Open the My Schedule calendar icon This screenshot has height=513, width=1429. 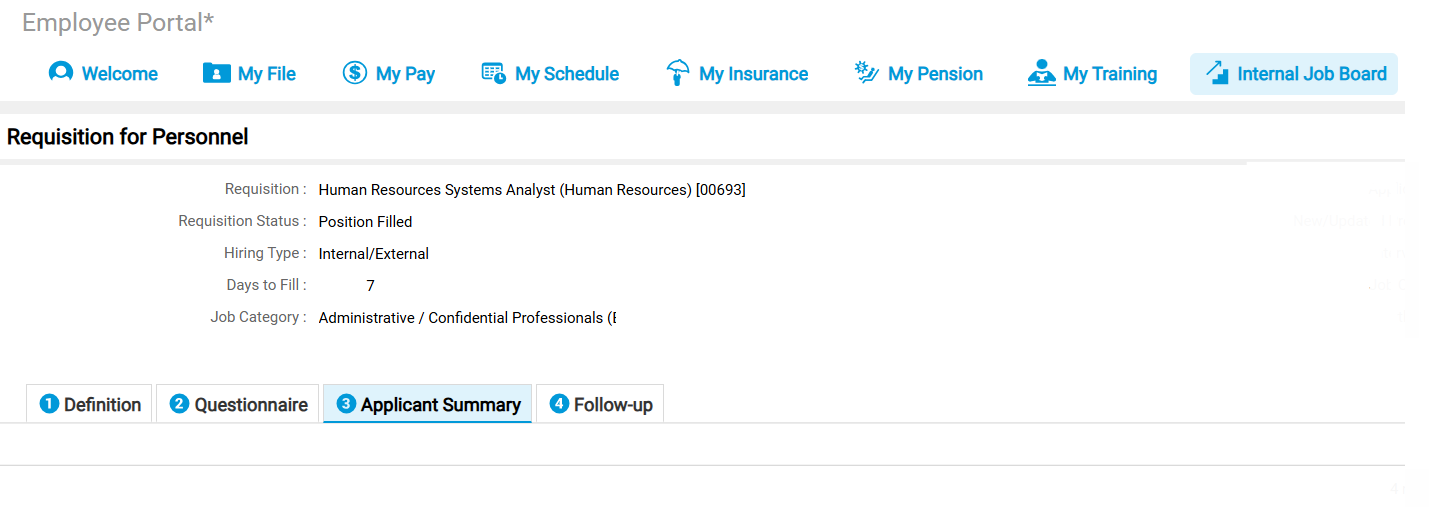click(x=494, y=73)
